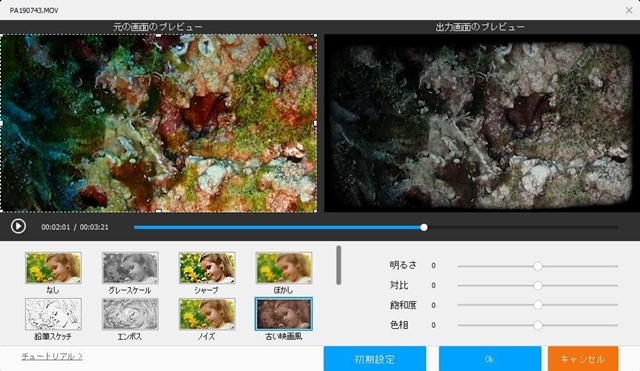Apply the エンボス emboss effect
The image size is (640, 371).
coord(130,314)
